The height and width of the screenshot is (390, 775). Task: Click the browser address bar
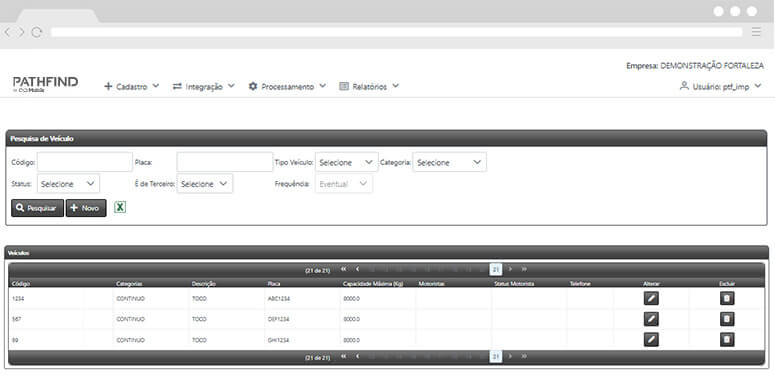tap(396, 32)
